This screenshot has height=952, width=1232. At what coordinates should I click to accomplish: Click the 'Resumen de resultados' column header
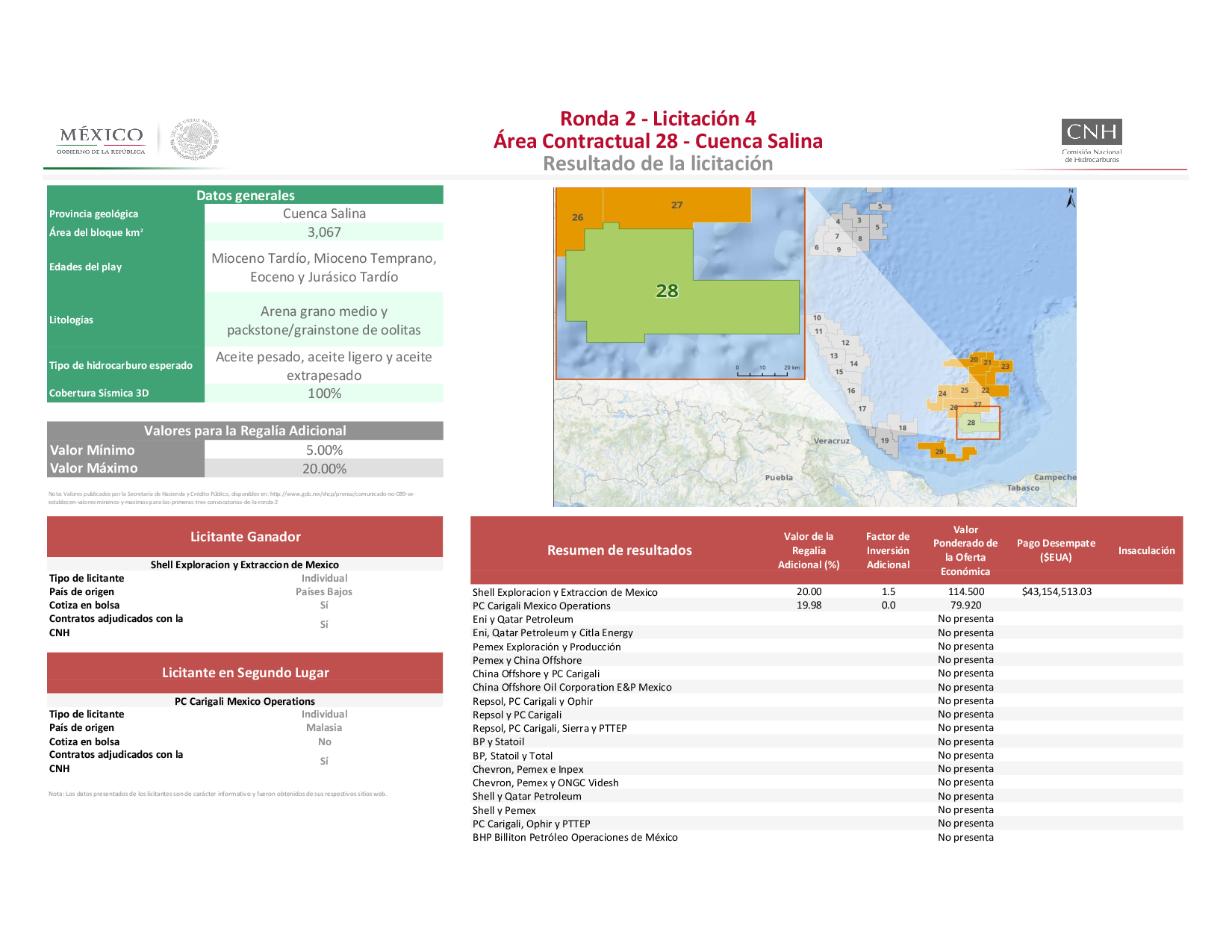pyautogui.click(x=620, y=550)
